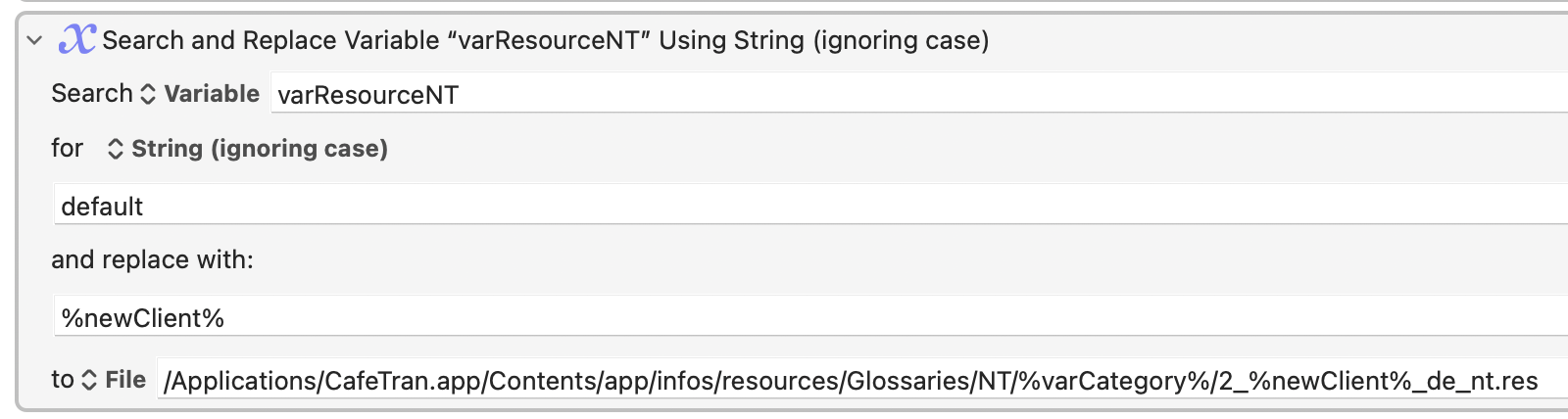This screenshot has width=1568, height=419.
Task: Click the CafeTran destination file path field
Action: 862,381
